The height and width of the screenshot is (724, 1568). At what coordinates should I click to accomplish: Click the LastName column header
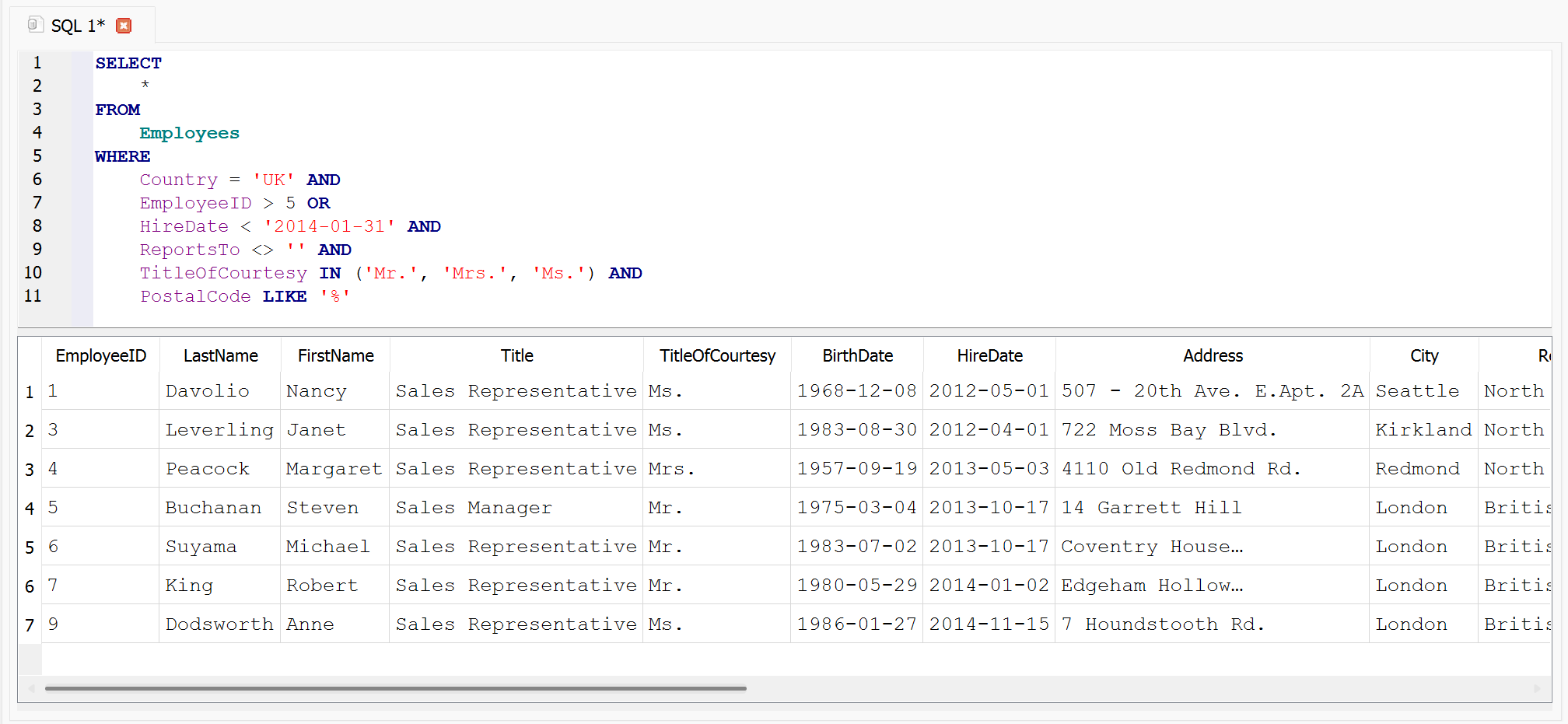coord(220,356)
